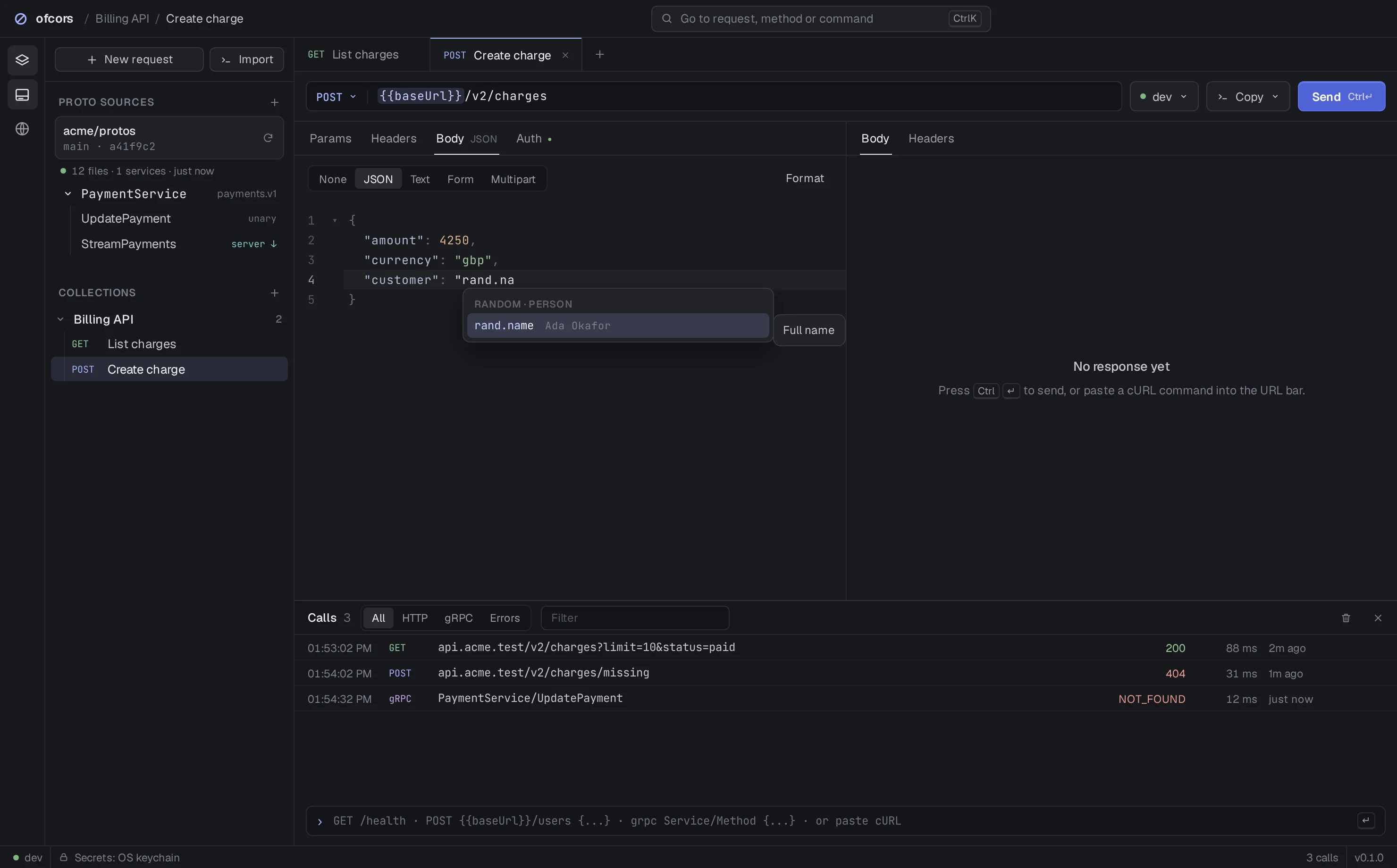Click the Secrets: OS keychain status
The image size is (1397, 868).
pos(120,857)
